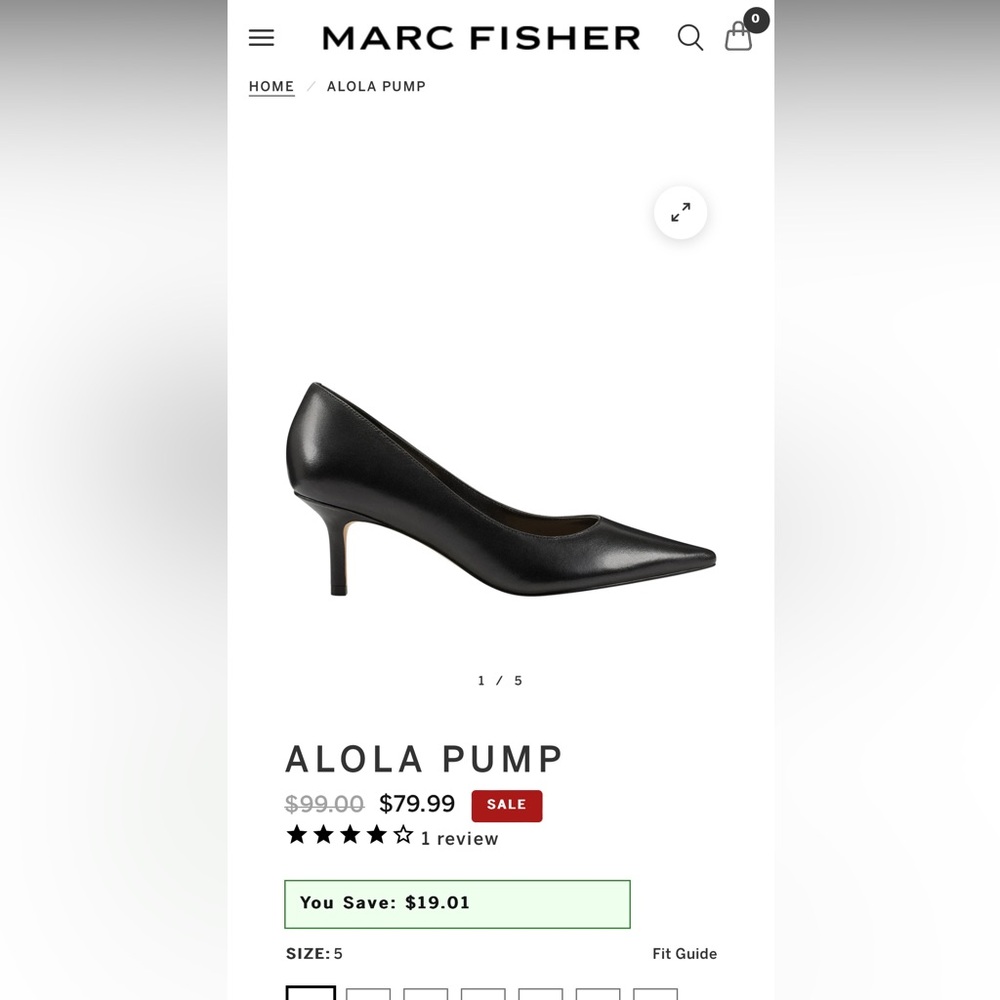Open the breadcrumb separator path
Image resolution: width=1000 pixels, height=1000 pixels.
tap(310, 87)
